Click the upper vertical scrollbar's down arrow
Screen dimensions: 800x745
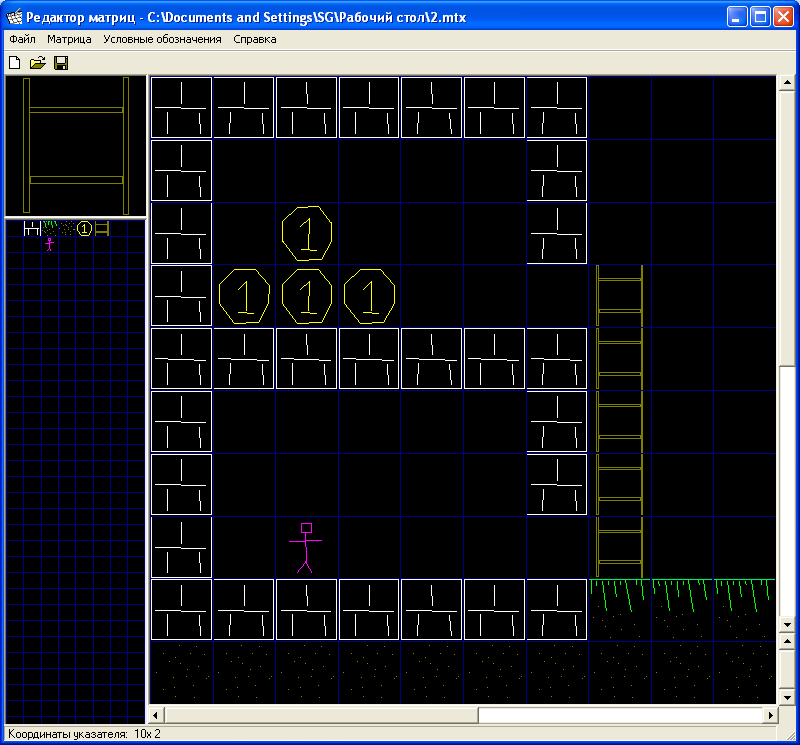(x=787, y=624)
